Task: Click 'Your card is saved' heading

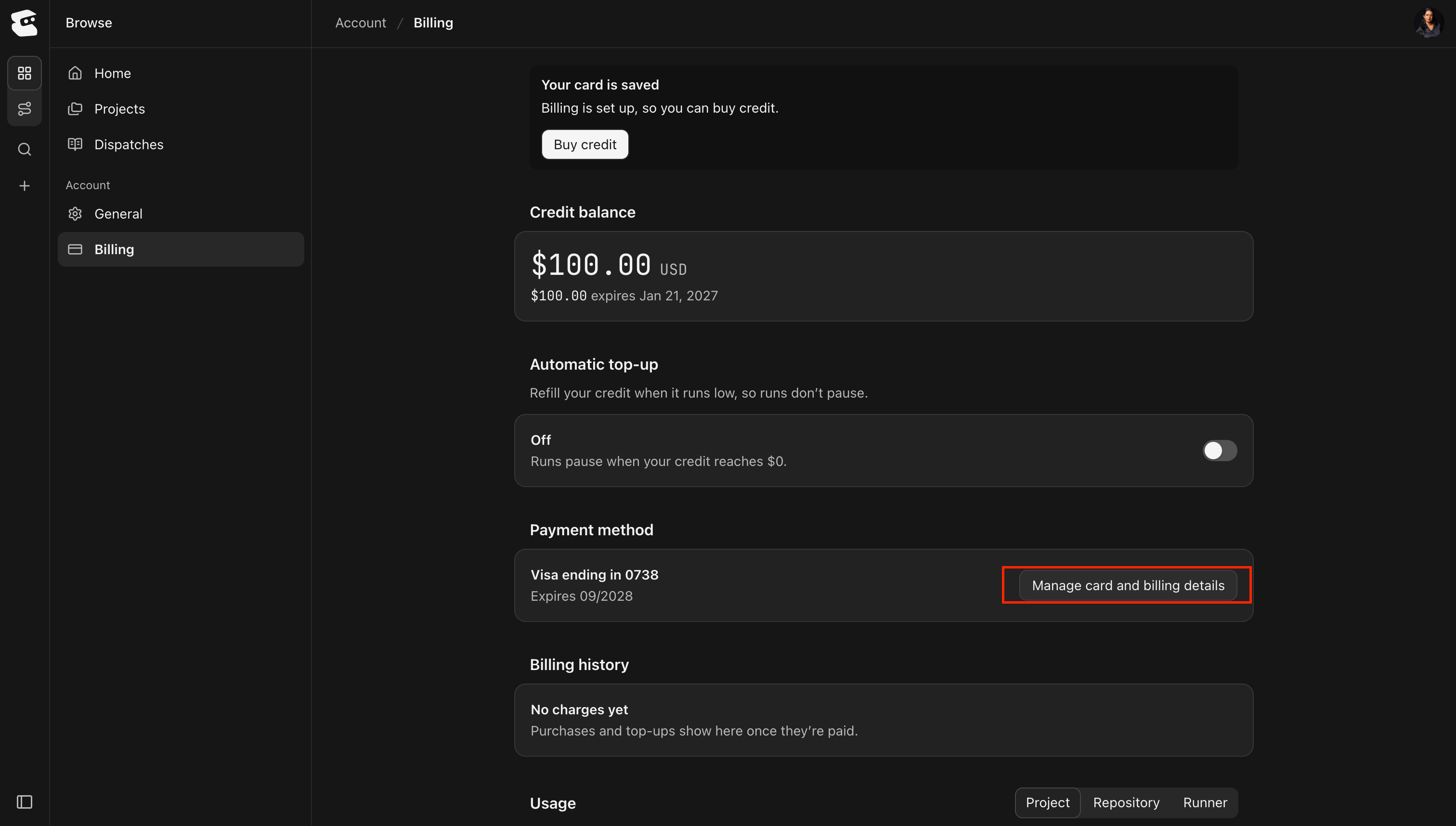Action: (x=600, y=85)
